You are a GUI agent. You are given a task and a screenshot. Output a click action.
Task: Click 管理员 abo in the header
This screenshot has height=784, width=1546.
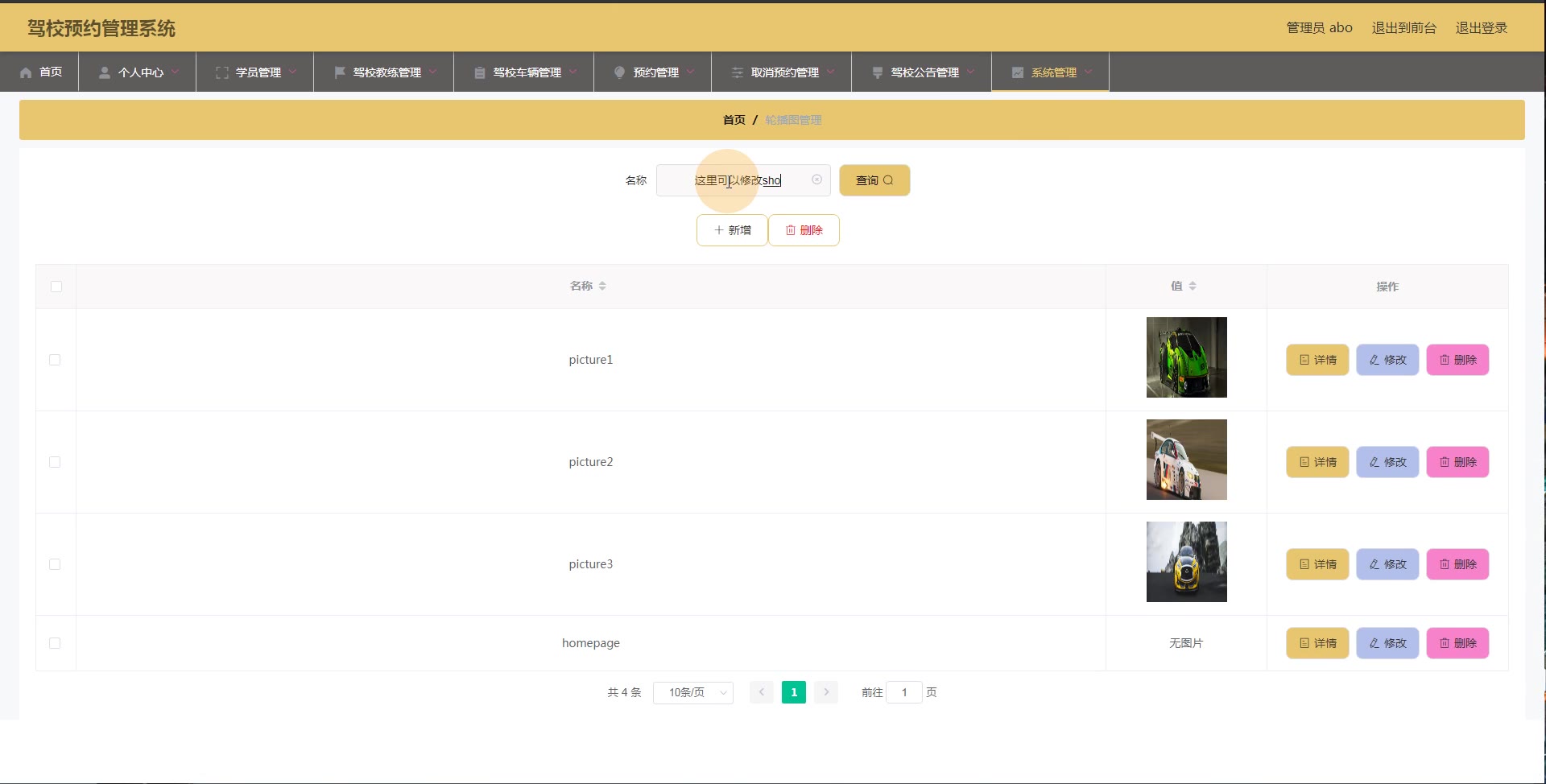point(1319,28)
